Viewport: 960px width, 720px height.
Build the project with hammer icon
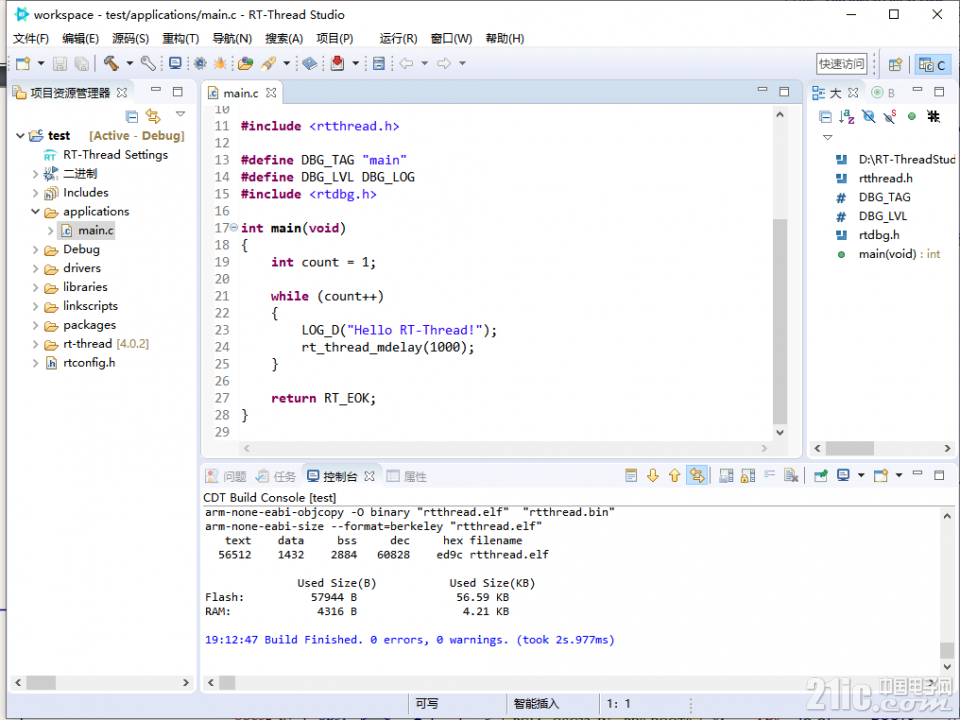tap(111, 63)
